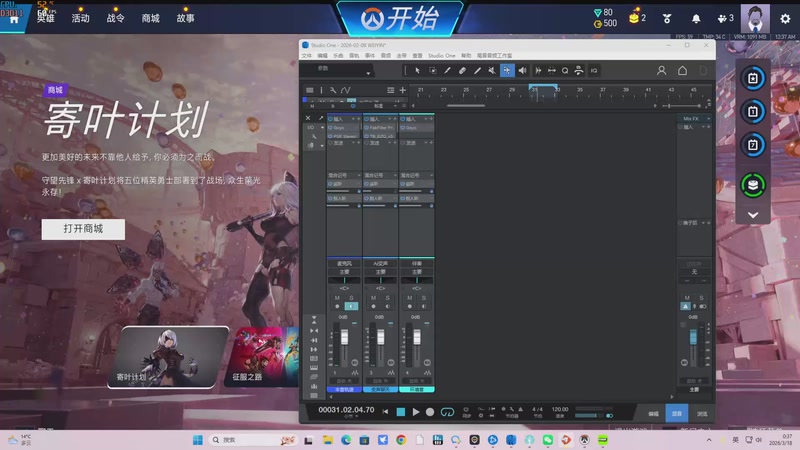Click the IQ input quantize icon
800x450 pixels.
594,71
